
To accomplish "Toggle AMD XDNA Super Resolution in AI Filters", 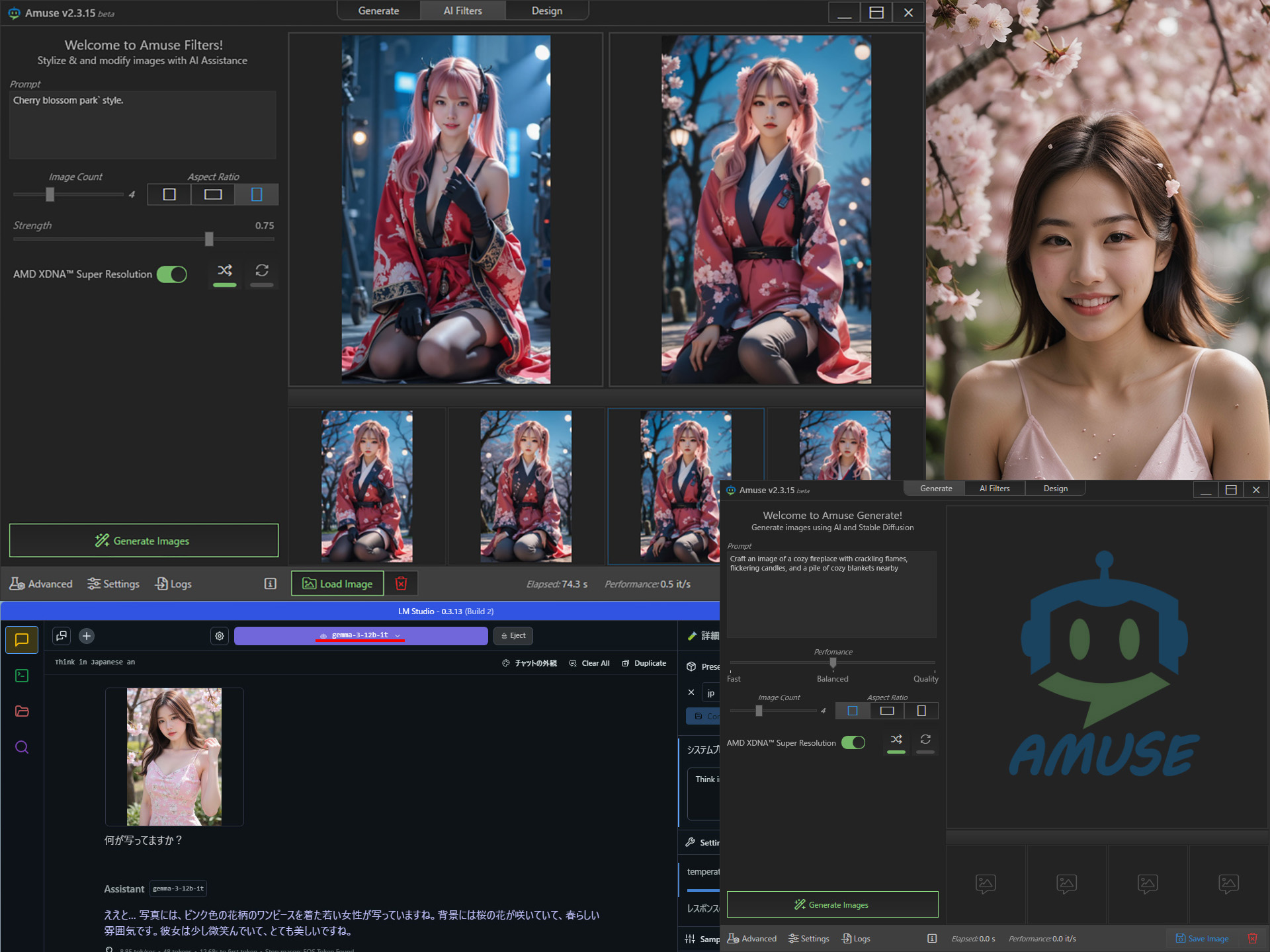I will point(172,274).
